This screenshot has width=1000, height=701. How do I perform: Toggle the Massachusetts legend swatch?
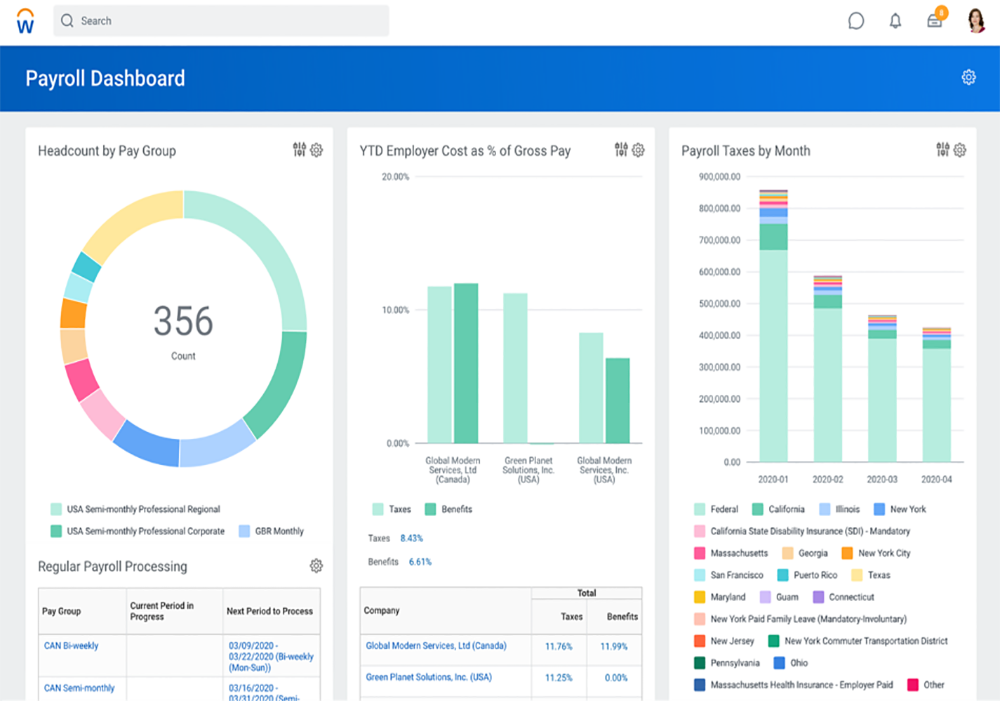tap(700, 553)
